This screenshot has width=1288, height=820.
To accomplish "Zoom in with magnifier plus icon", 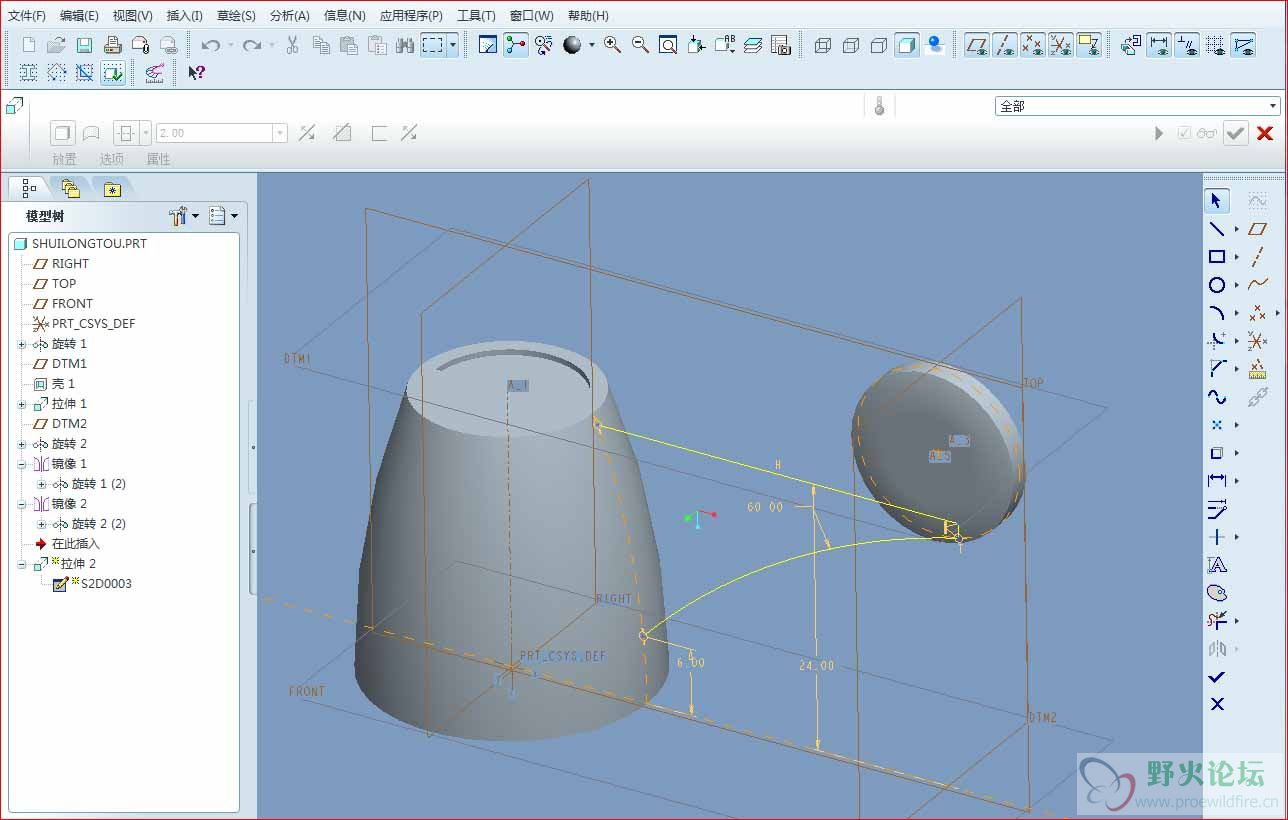I will click(612, 45).
